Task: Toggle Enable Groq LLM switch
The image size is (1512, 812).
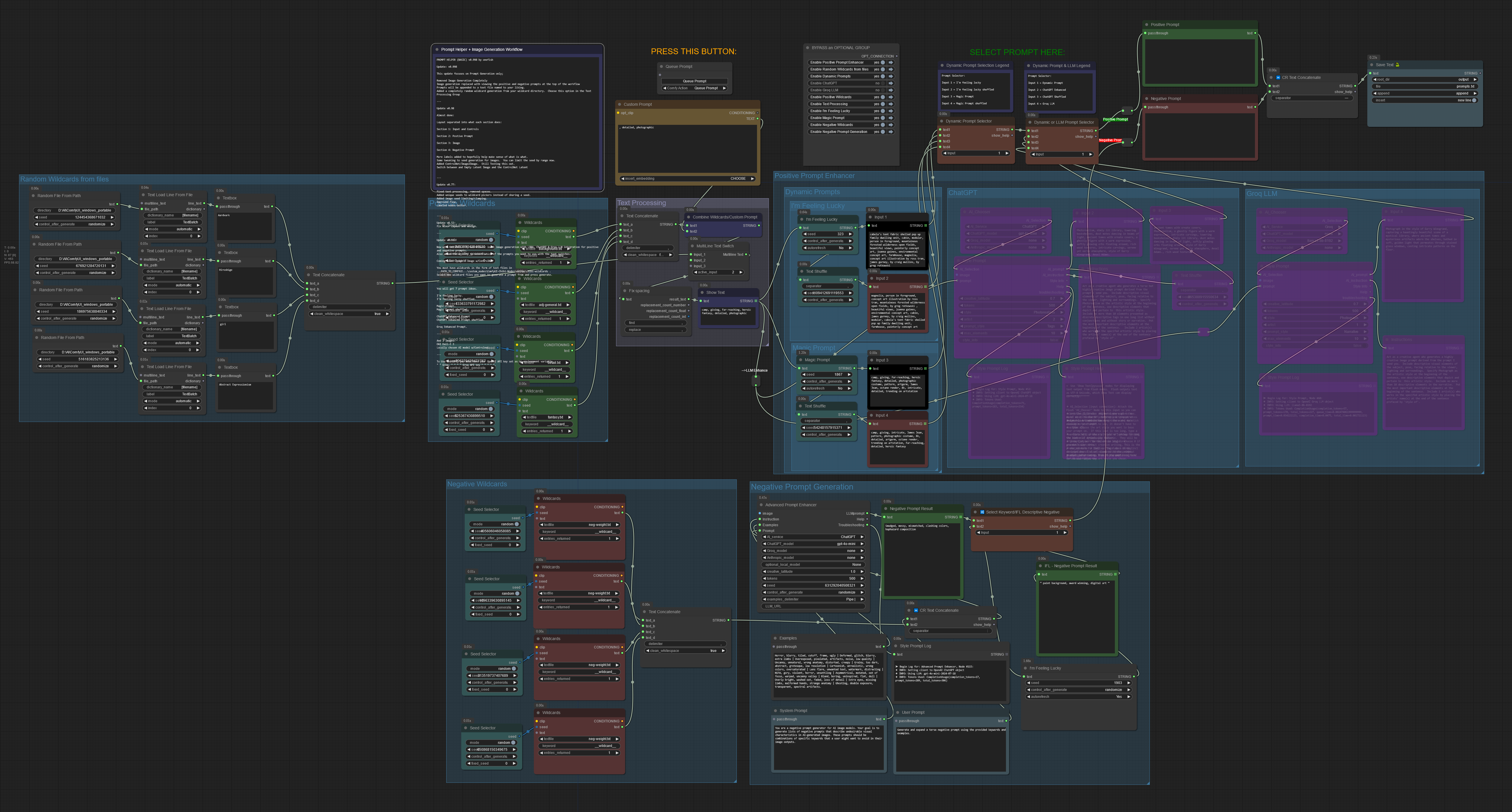Action: tap(882, 90)
